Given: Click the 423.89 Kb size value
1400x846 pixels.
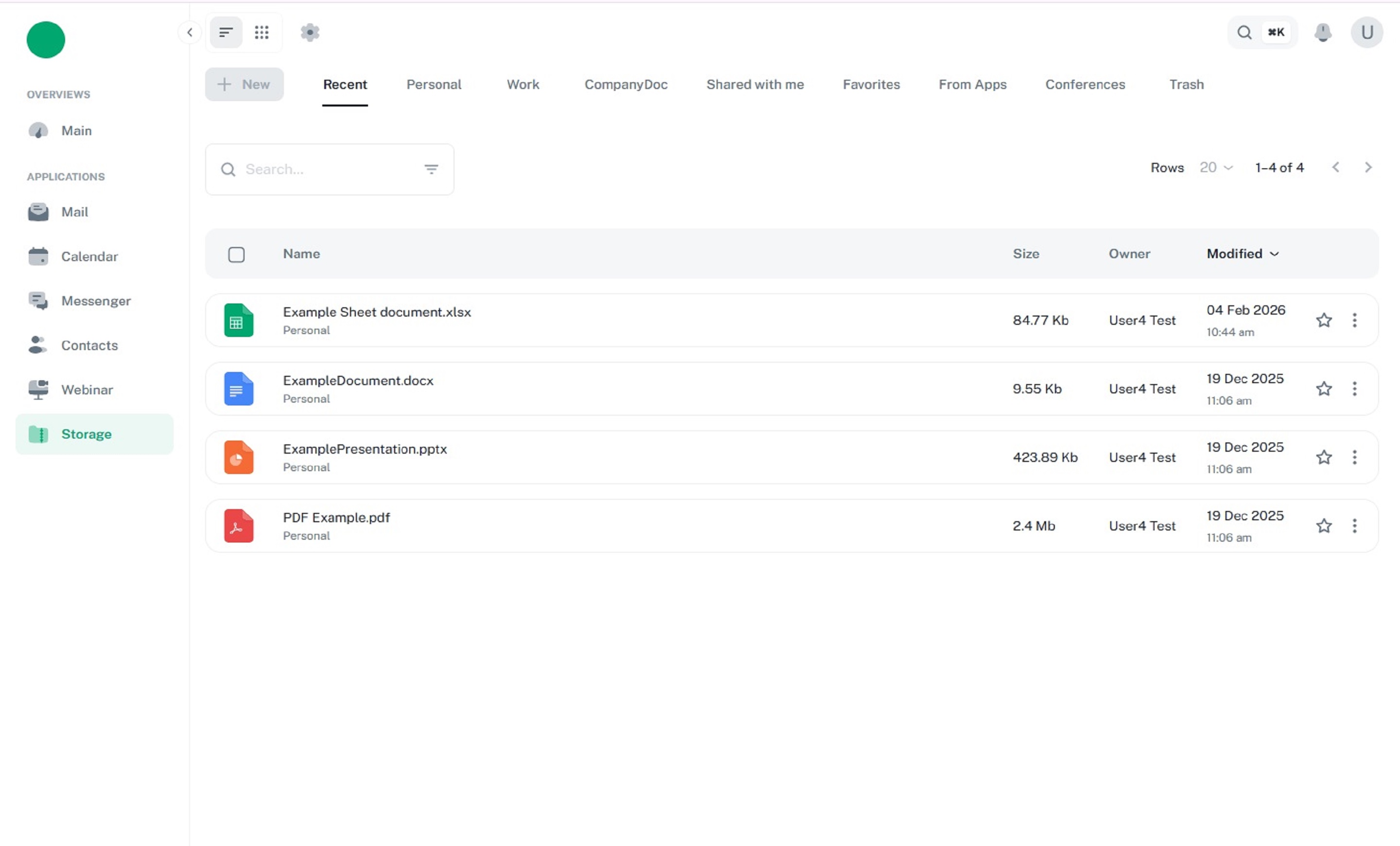Looking at the screenshot, I should click(1045, 458).
